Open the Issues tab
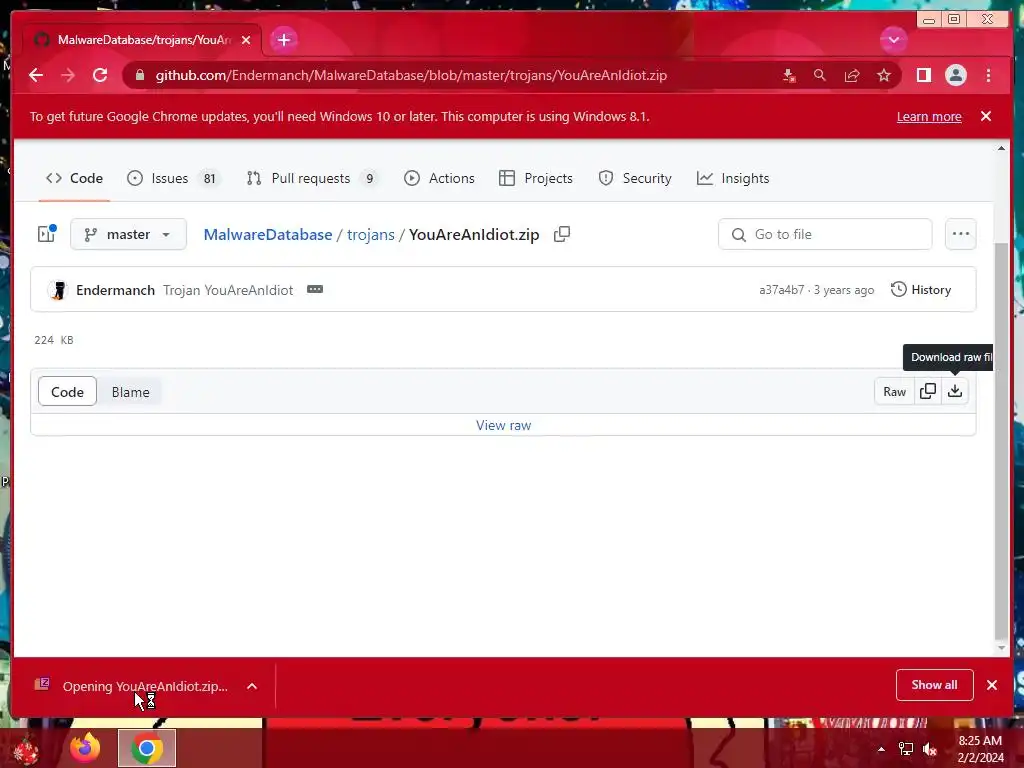1024x768 pixels. pyautogui.click(x=173, y=178)
